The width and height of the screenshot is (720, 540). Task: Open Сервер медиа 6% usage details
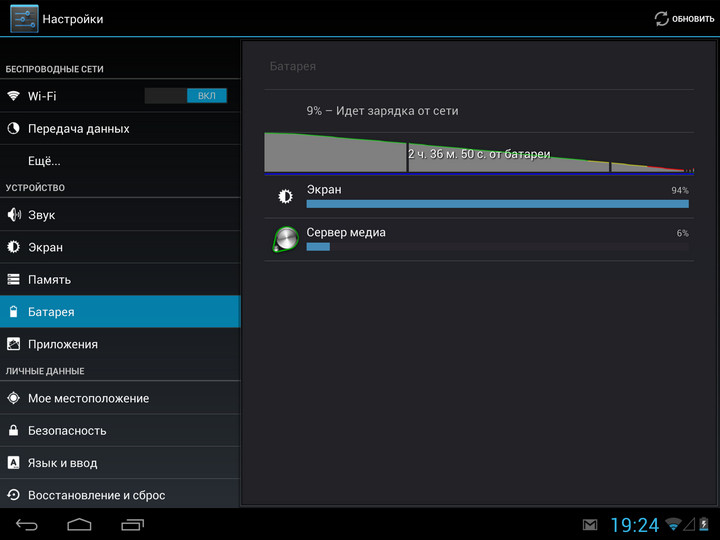tap(479, 239)
